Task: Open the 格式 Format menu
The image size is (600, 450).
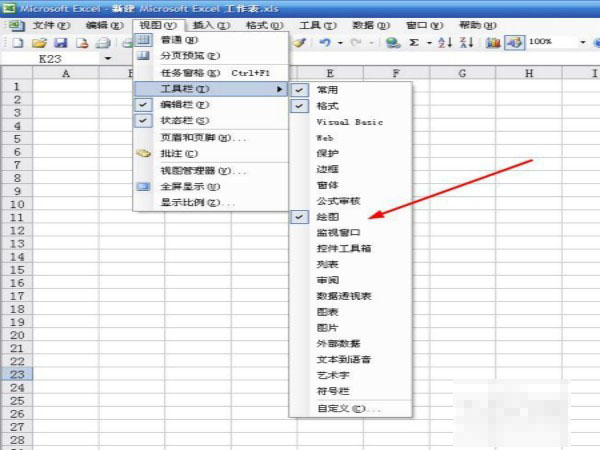Action: click(x=264, y=26)
